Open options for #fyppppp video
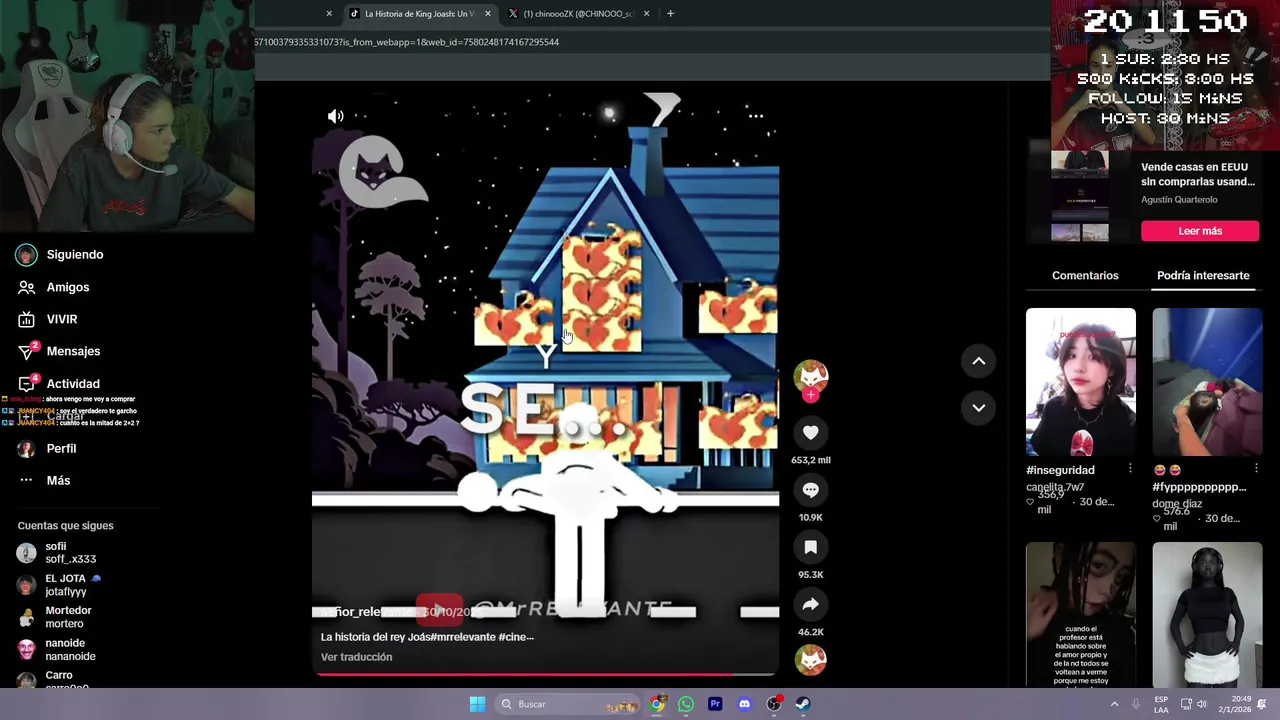Viewport: 1280px width, 720px height. pyautogui.click(x=1256, y=469)
